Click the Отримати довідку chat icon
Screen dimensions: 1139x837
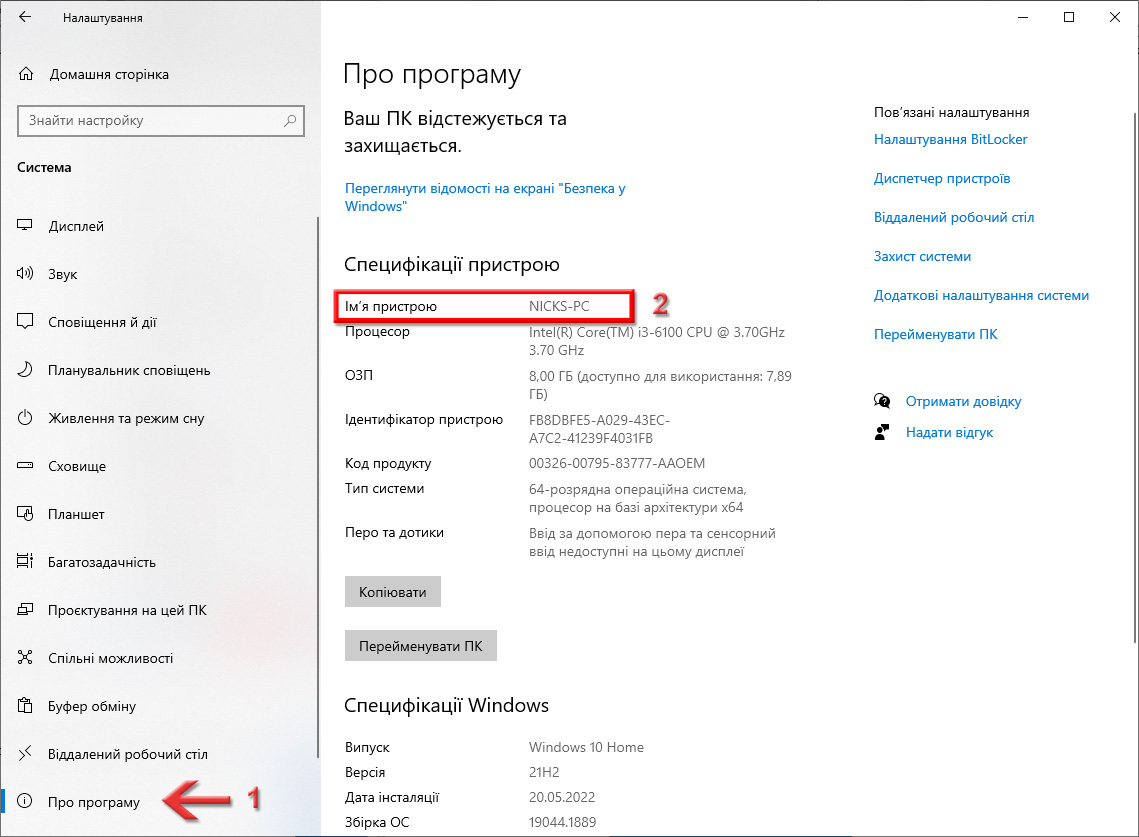[x=882, y=401]
